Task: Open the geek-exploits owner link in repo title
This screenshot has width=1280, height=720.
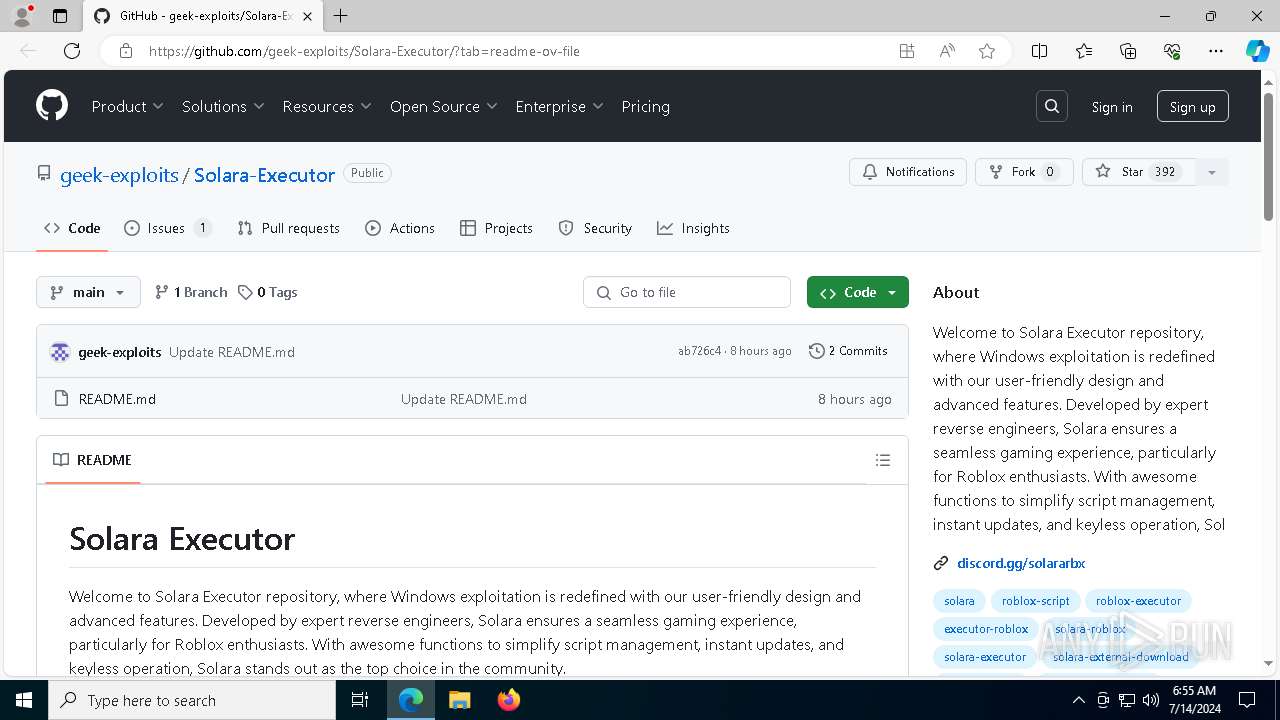Action: point(119,175)
